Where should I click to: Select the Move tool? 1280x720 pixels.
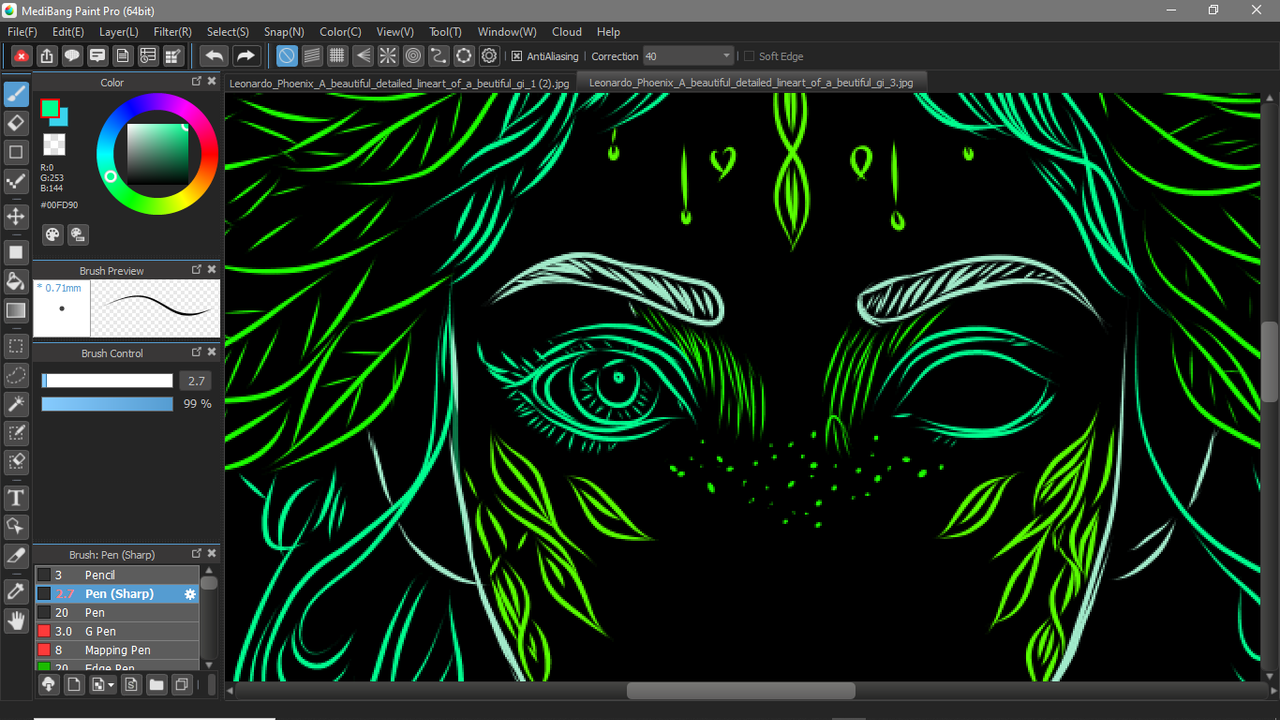coord(16,216)
